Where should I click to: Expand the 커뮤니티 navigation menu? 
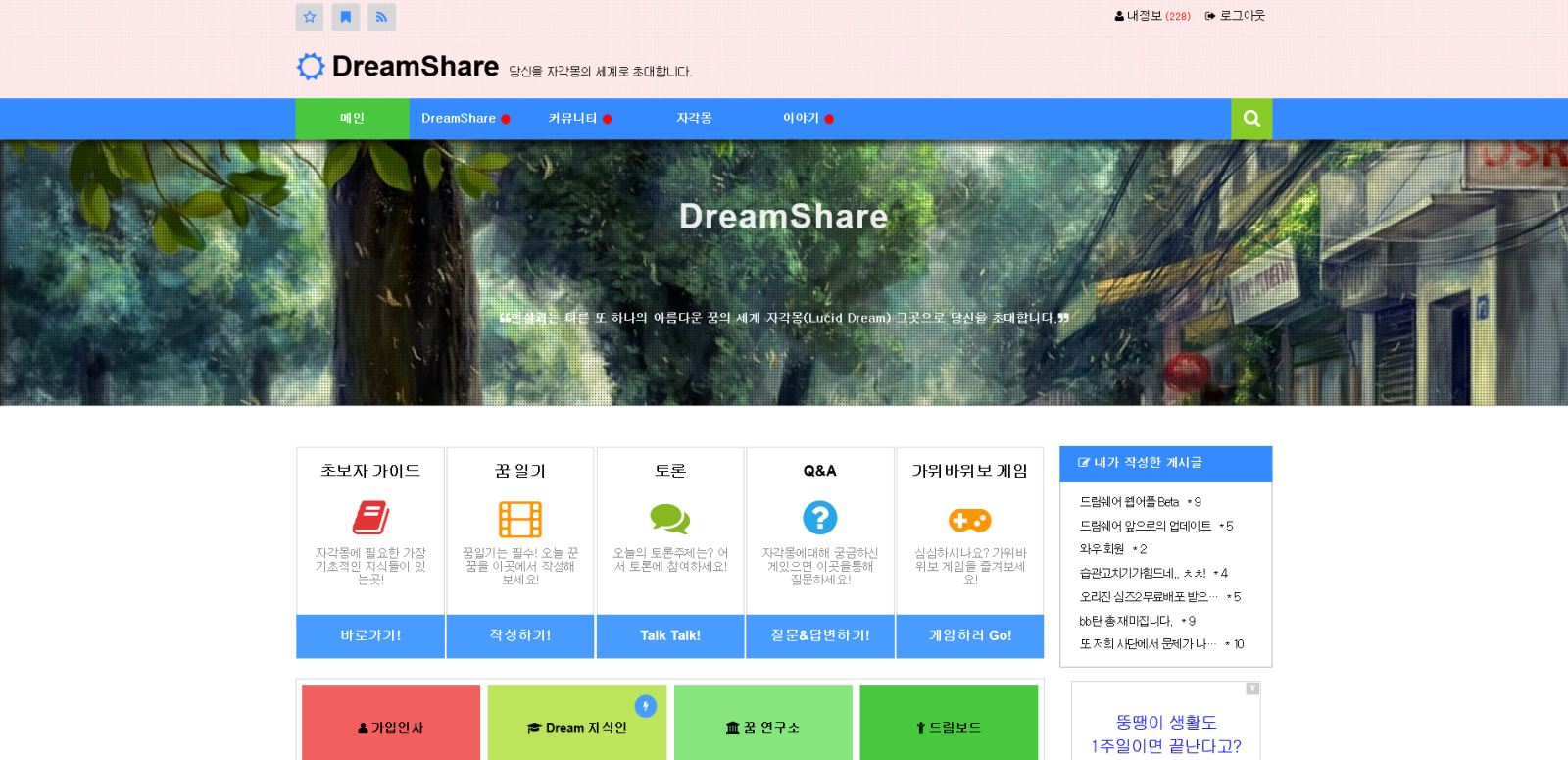(x=579, y=119)
